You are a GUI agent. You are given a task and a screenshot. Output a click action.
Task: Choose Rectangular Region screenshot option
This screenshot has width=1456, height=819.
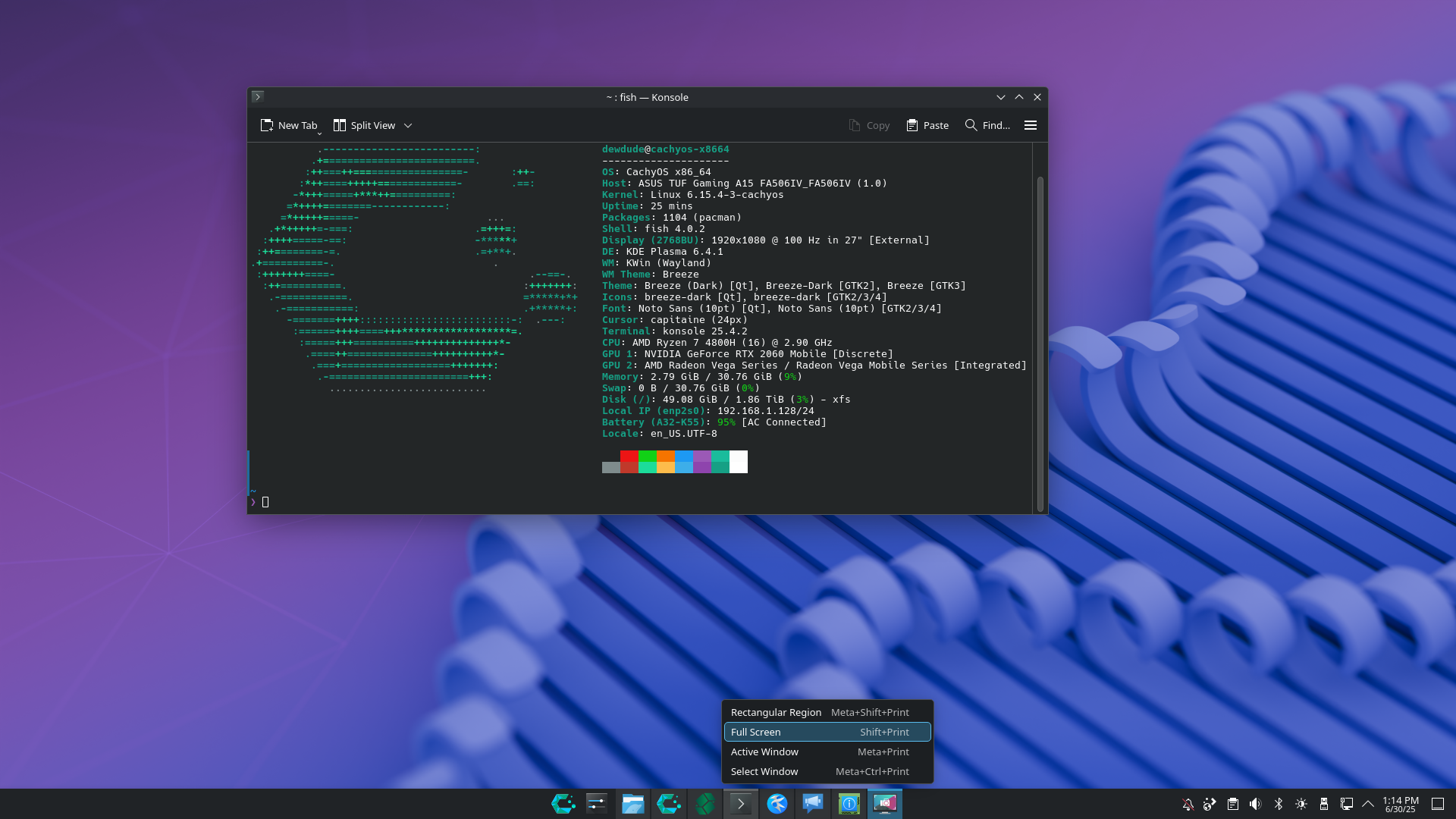827,712
